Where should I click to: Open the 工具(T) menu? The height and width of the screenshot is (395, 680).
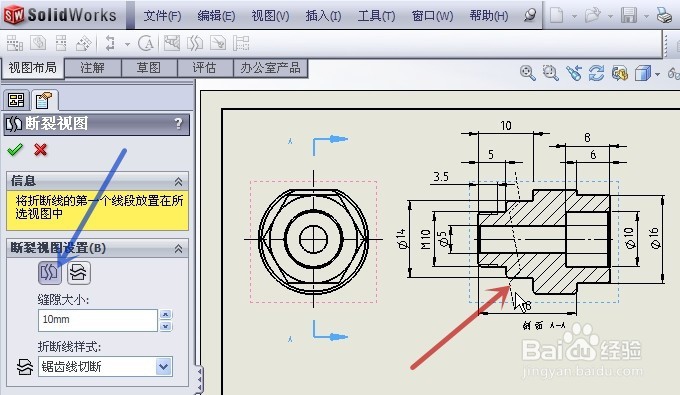click(376, 16)
